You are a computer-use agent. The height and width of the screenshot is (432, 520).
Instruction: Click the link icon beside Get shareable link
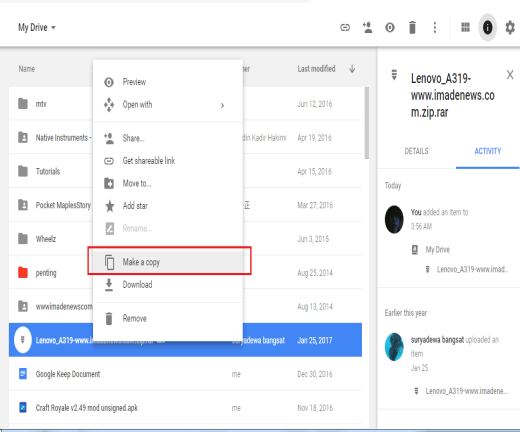[x=109, y=161]
